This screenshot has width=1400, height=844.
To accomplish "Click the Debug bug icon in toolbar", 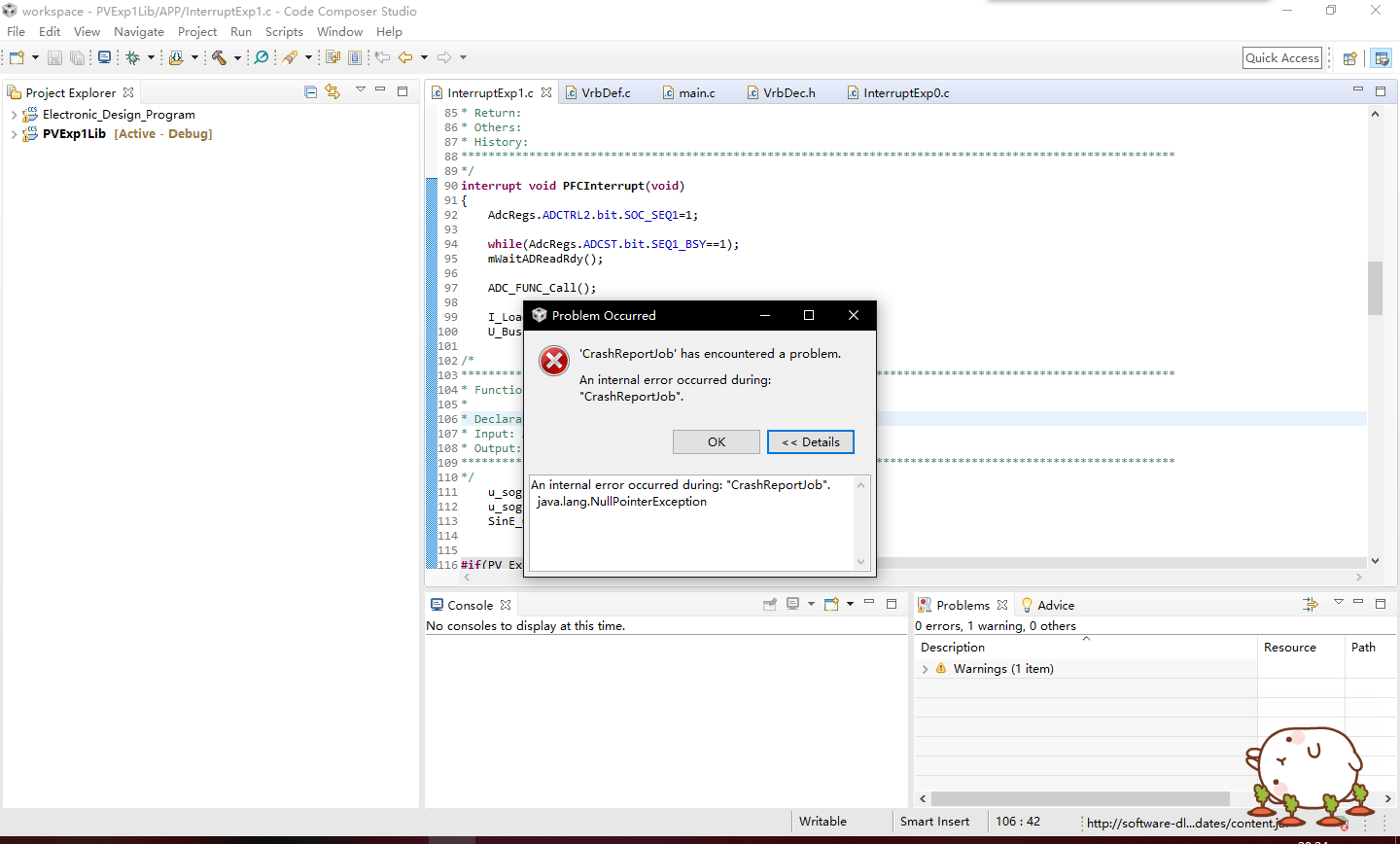I will (x=132, y=58).
